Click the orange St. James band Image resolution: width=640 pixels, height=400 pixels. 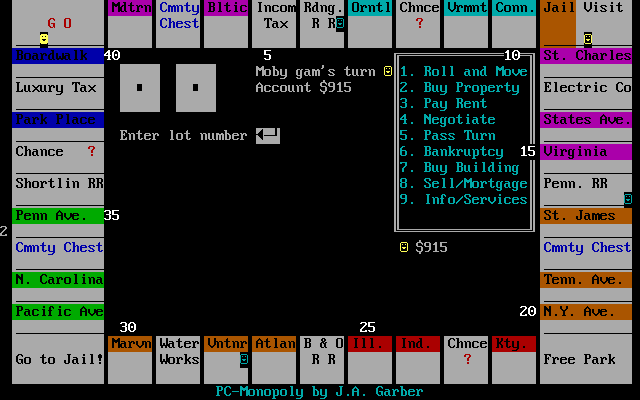[x=586, y=216]
